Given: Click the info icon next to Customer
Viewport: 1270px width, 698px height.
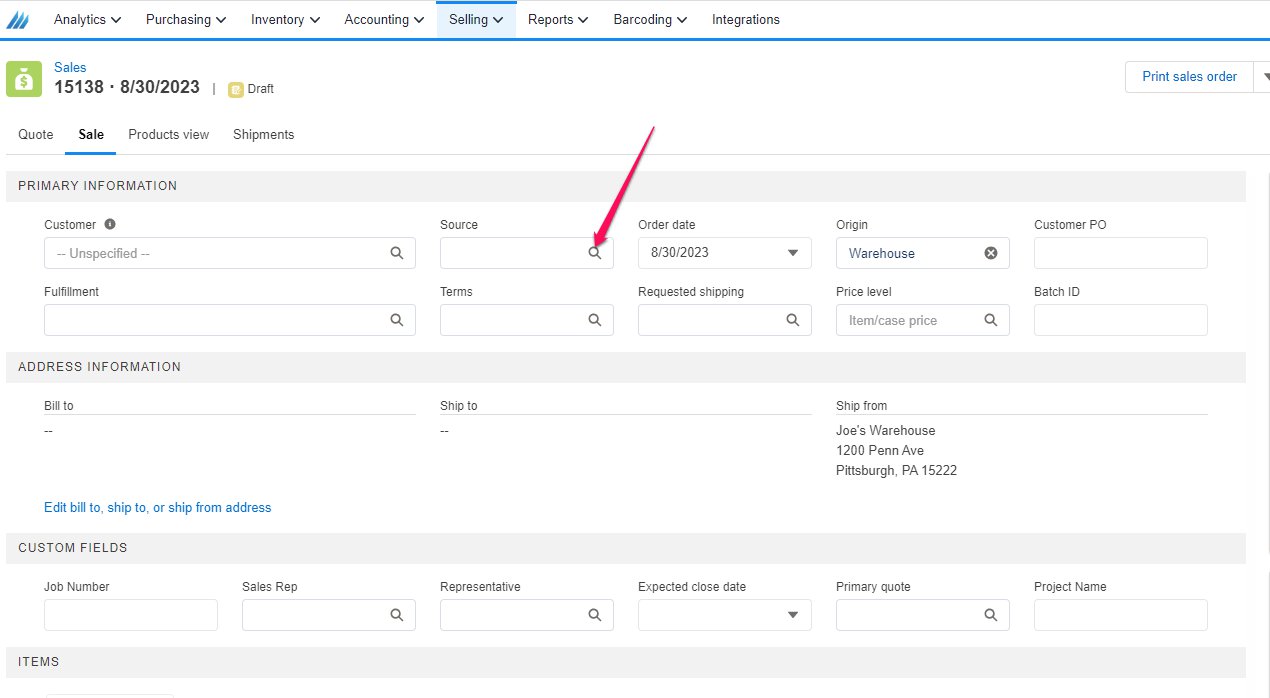Looking at the screenshot, I should tap(110, 225).
